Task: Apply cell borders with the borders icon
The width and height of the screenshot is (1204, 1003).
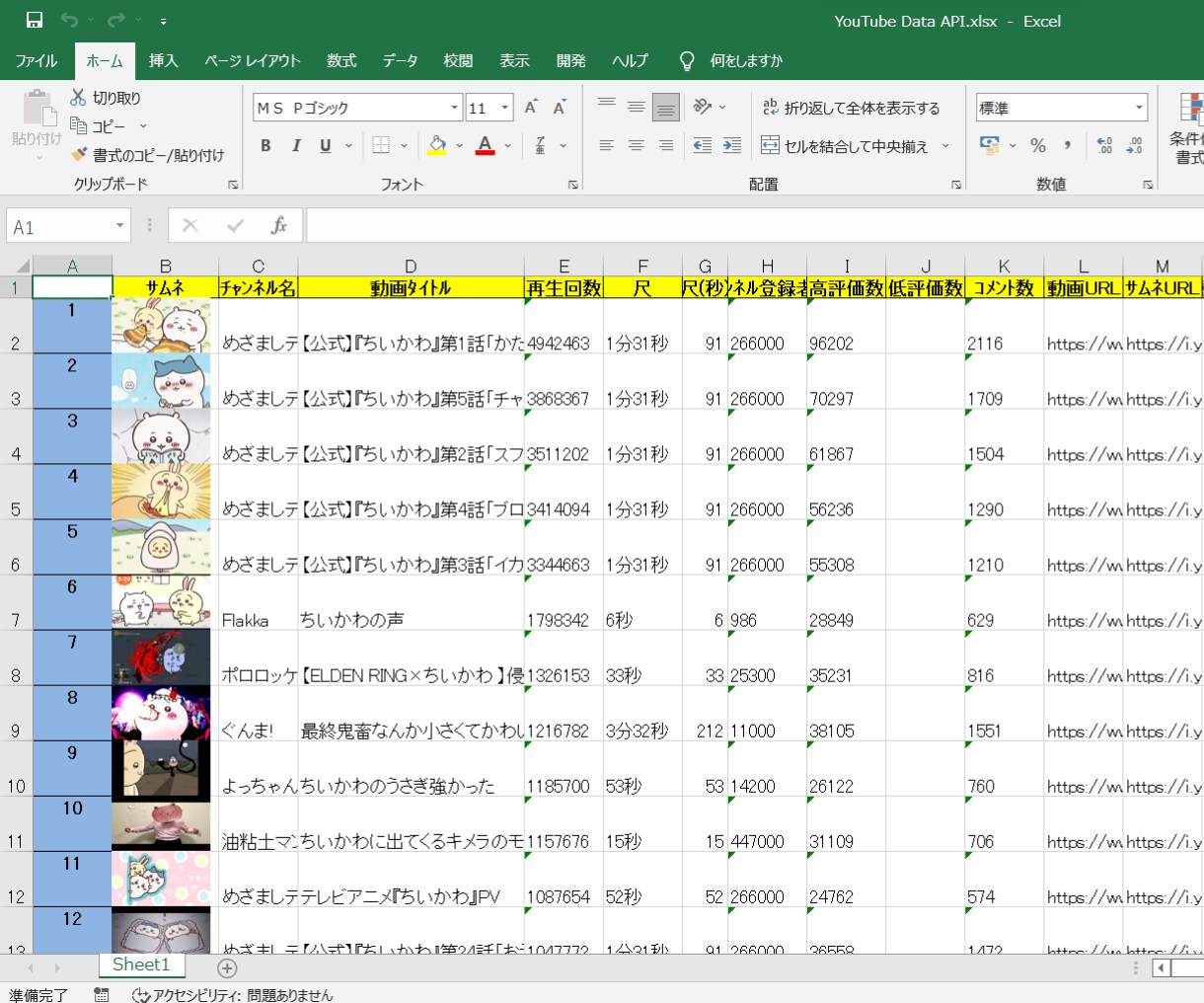Action: coord(381,145)
